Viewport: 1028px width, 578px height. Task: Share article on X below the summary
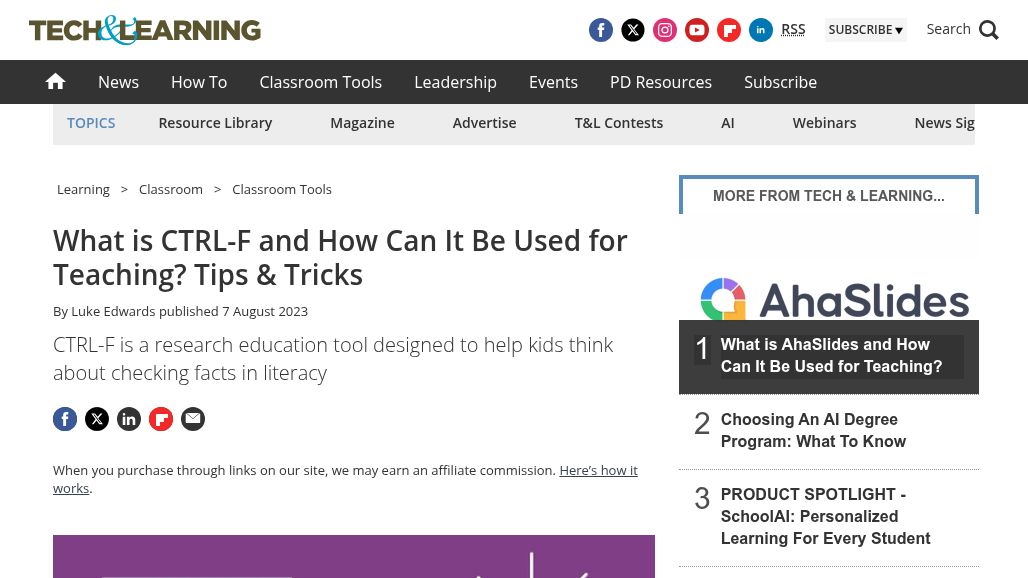click(97, 419)
